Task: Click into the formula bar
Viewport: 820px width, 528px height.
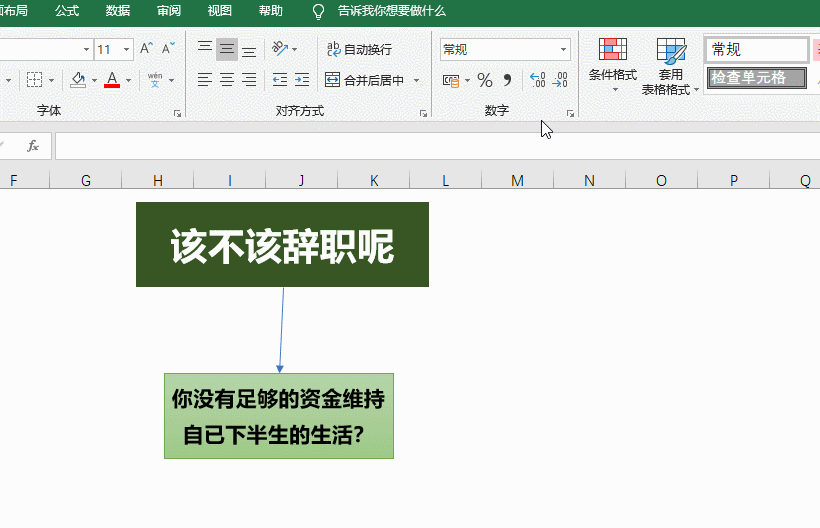Action: click(437, 146)
